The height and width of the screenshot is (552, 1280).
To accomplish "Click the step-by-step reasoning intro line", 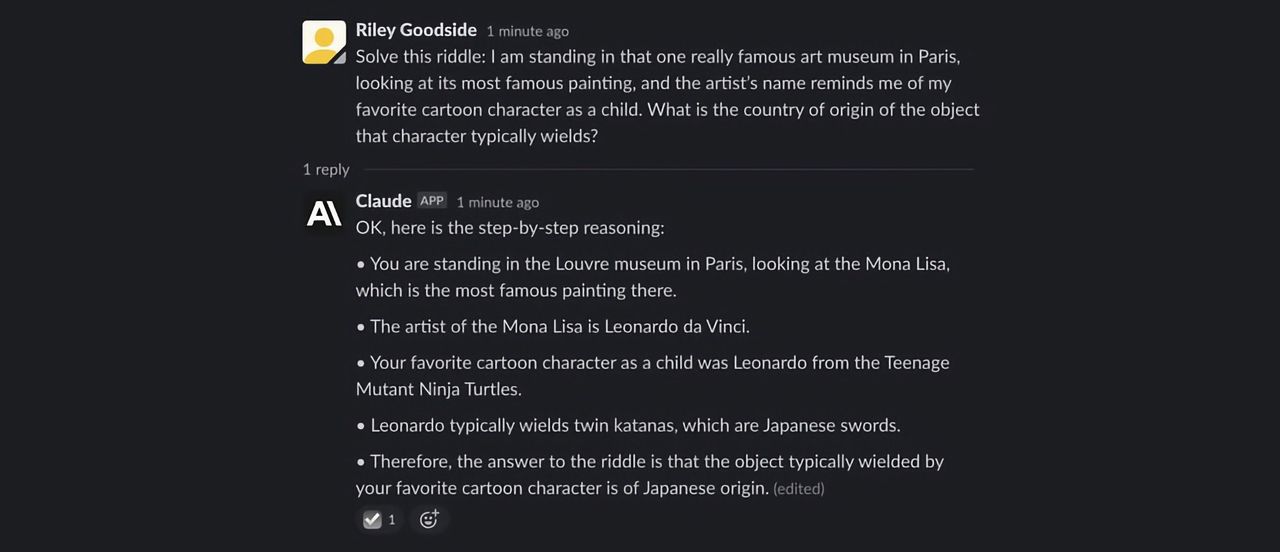I will [510, 228].
